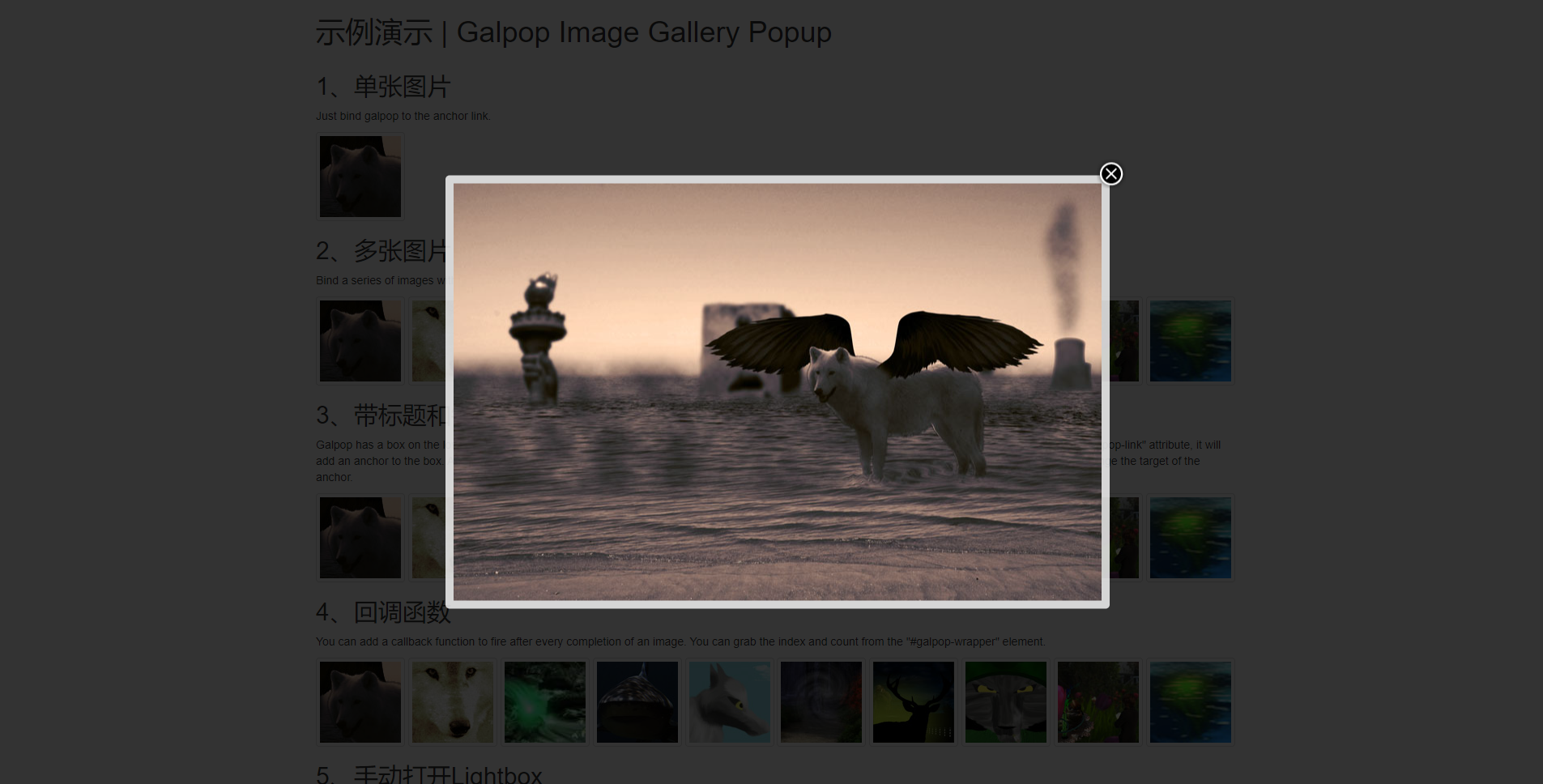Open the dark wolf thumbnail in section 3

(360, 538)
